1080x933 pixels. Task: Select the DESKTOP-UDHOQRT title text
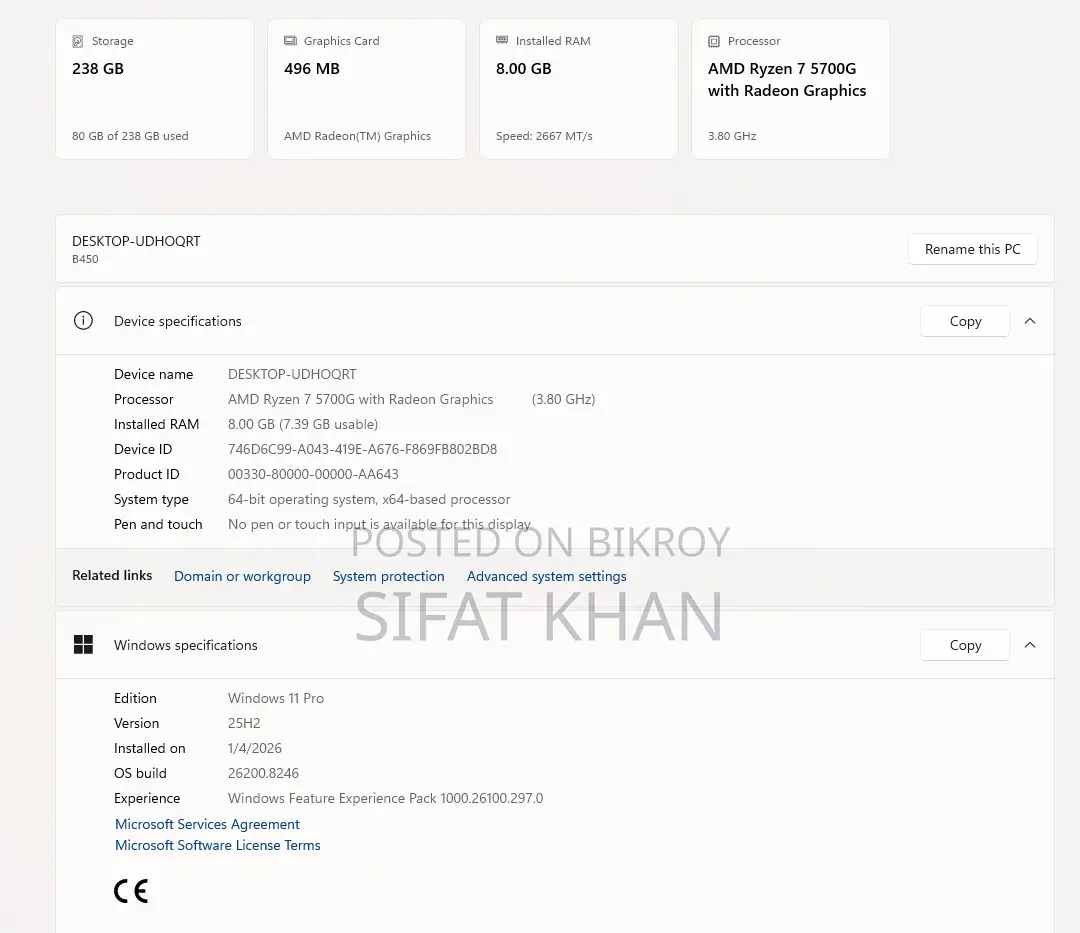coord(136,241)
